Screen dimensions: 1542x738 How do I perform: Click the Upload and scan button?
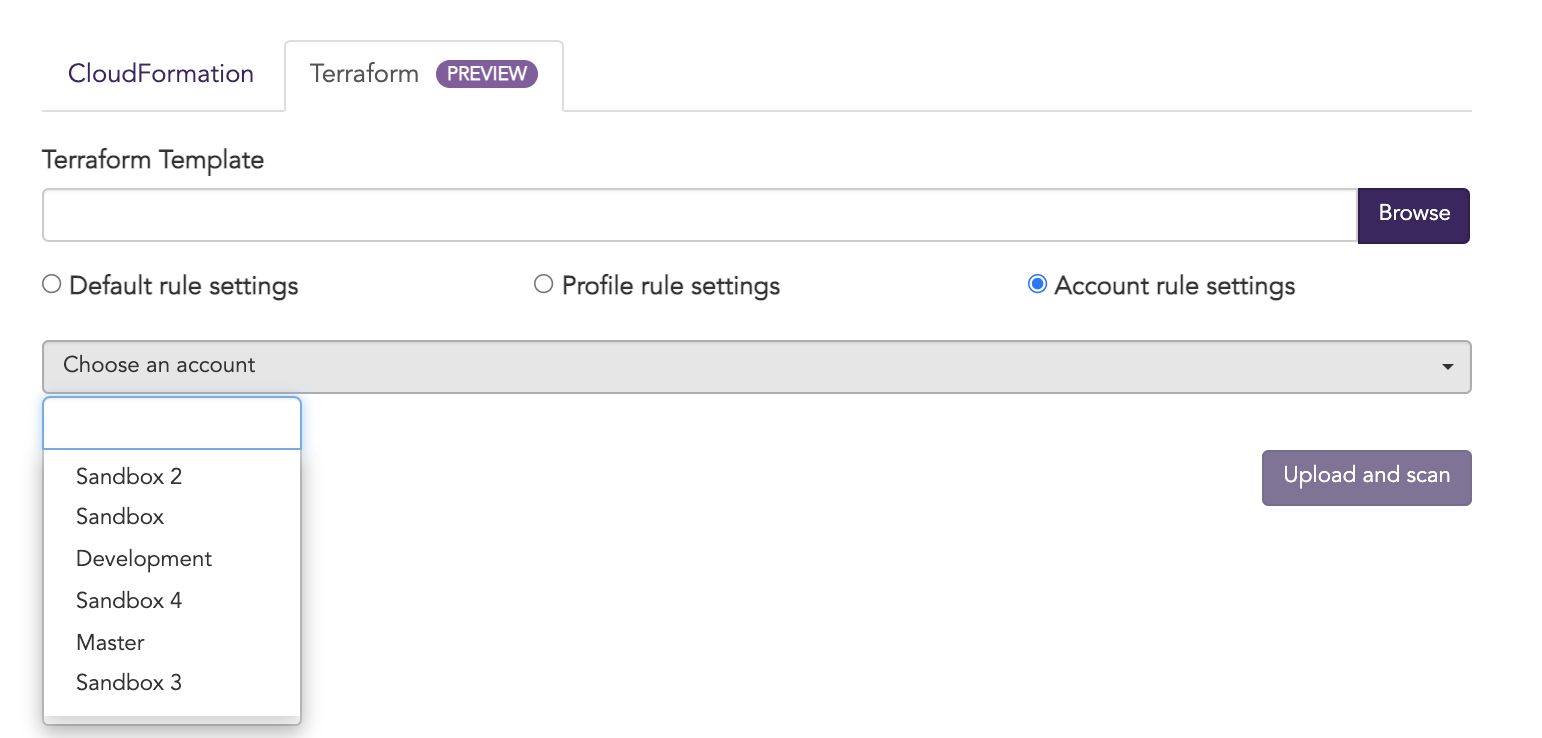tap(1366, 478)
